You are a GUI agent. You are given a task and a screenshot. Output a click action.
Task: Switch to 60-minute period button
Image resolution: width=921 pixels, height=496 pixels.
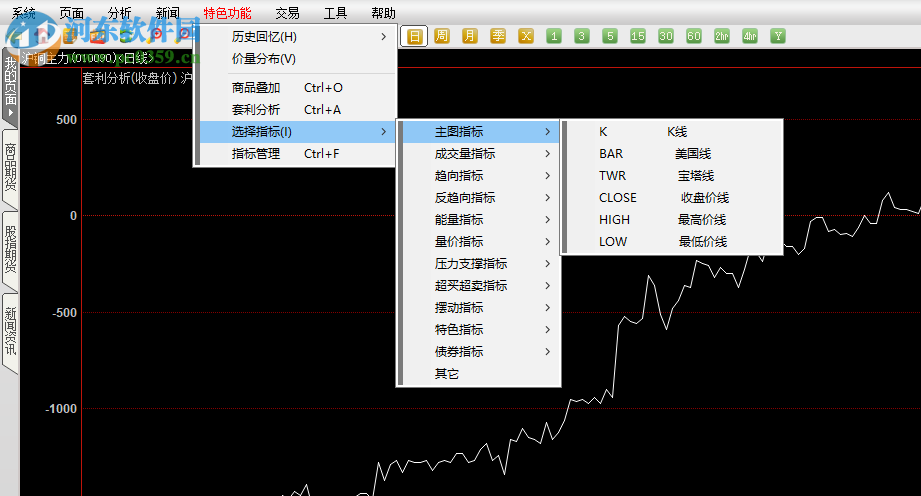point(694,36)
